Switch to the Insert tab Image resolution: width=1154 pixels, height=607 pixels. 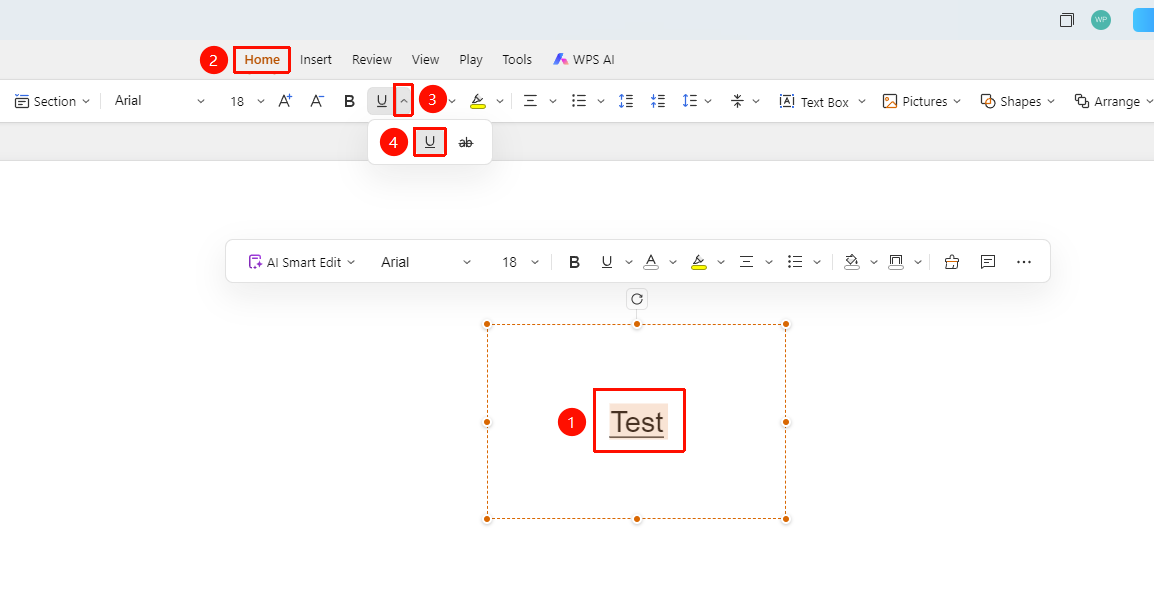point(316,60)
